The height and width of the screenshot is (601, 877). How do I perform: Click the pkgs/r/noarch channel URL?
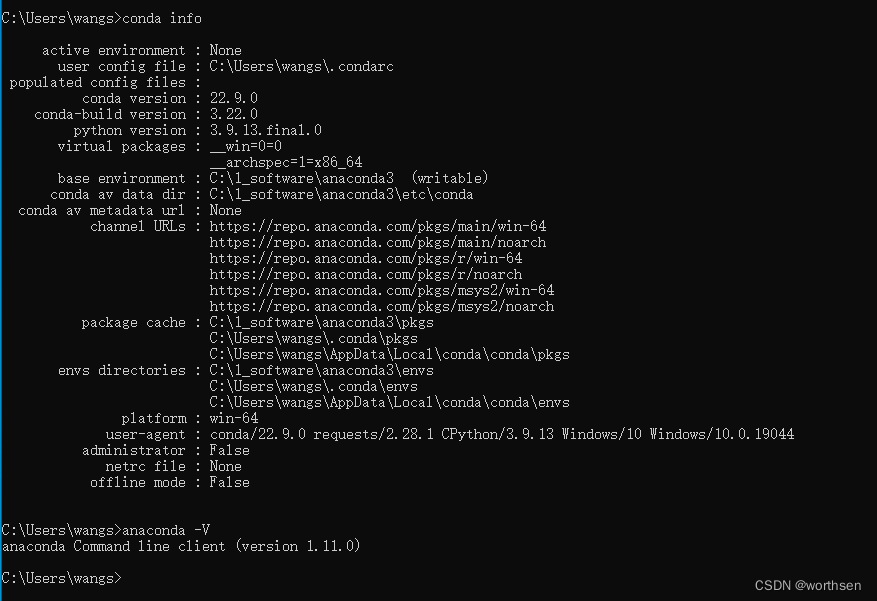point(365,275)
